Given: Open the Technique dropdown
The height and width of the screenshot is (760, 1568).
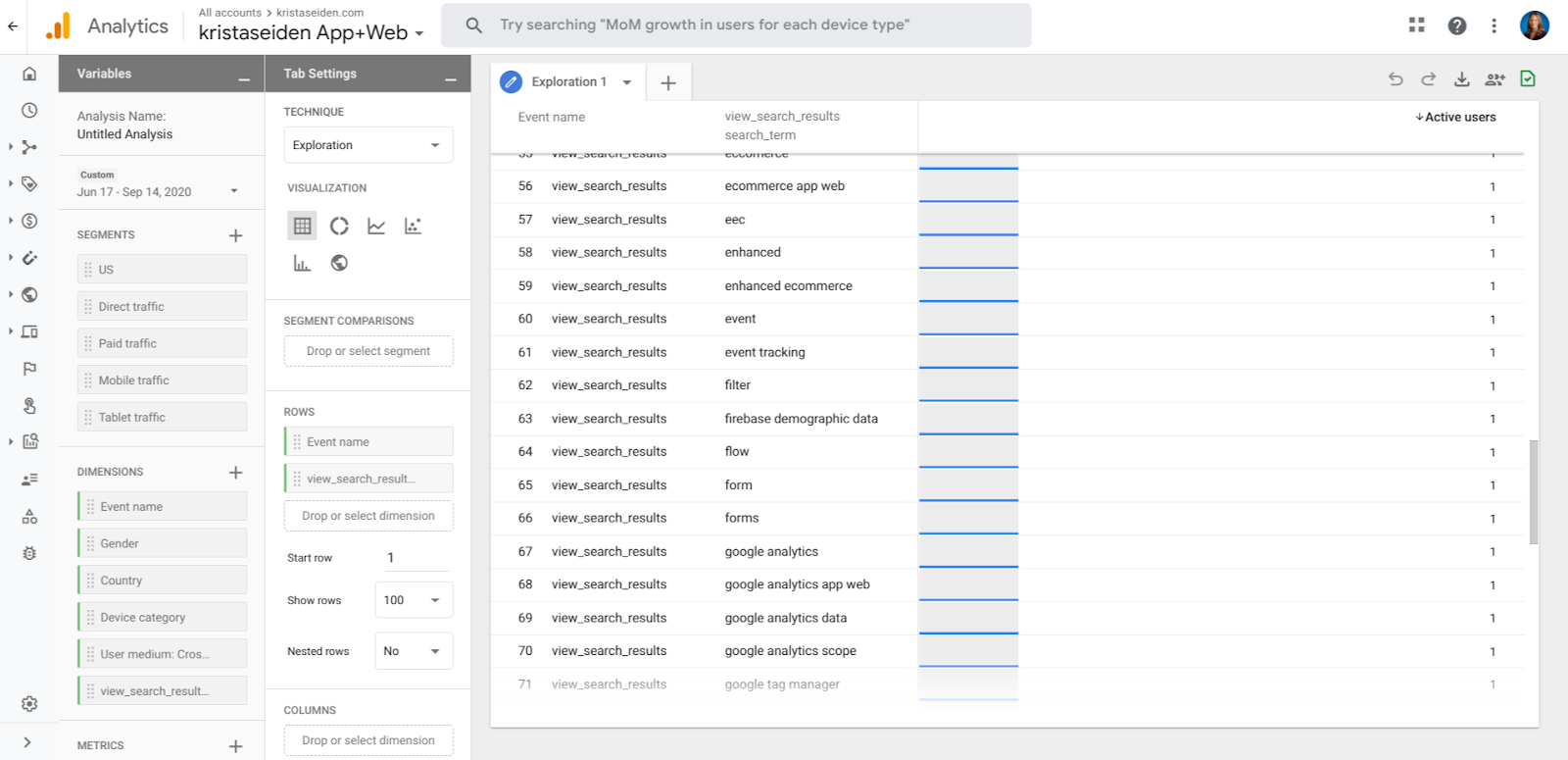Looking at the screenshot, I should [367, 145].
